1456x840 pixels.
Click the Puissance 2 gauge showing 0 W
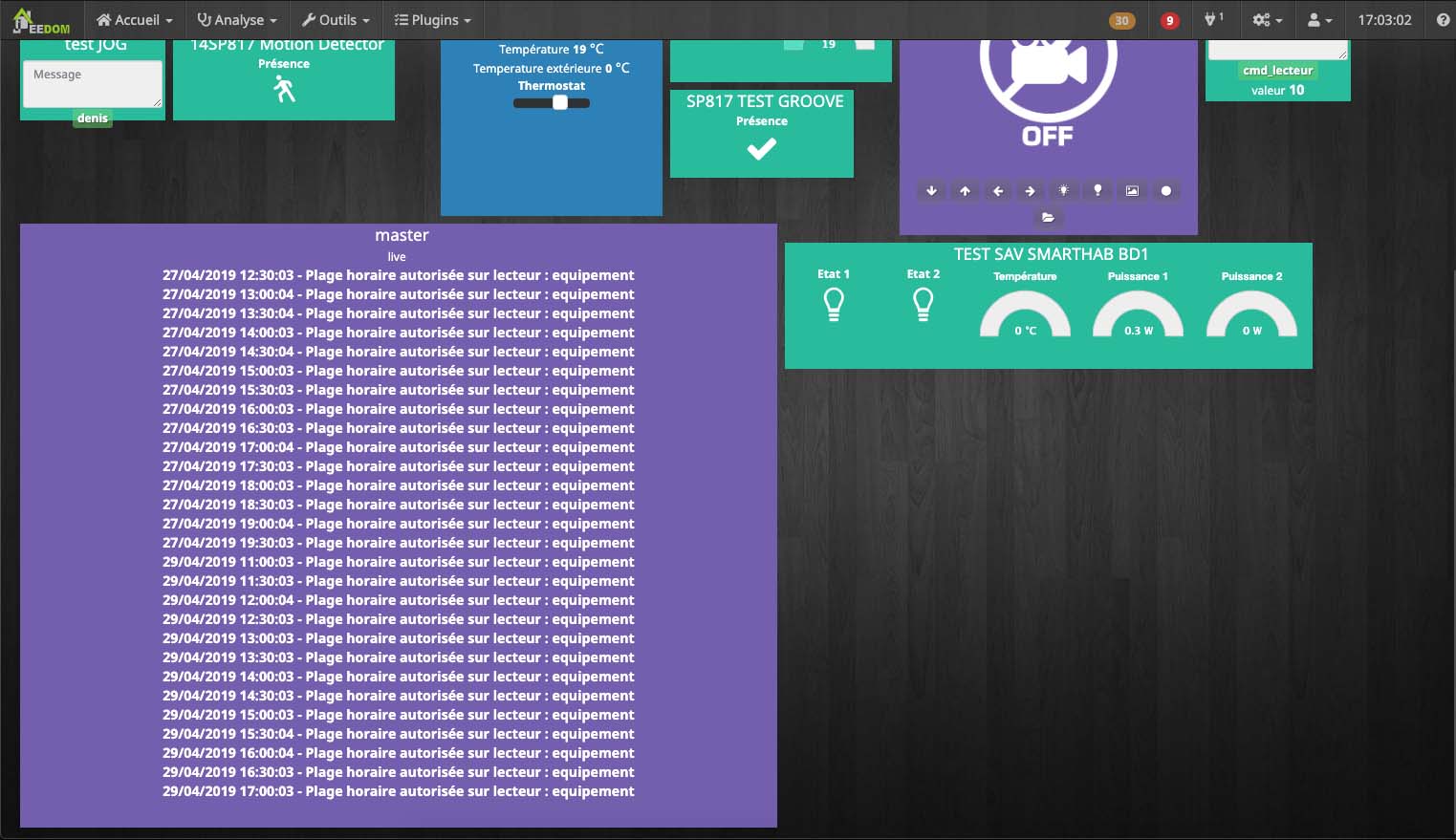click(x=1251, y=314)
